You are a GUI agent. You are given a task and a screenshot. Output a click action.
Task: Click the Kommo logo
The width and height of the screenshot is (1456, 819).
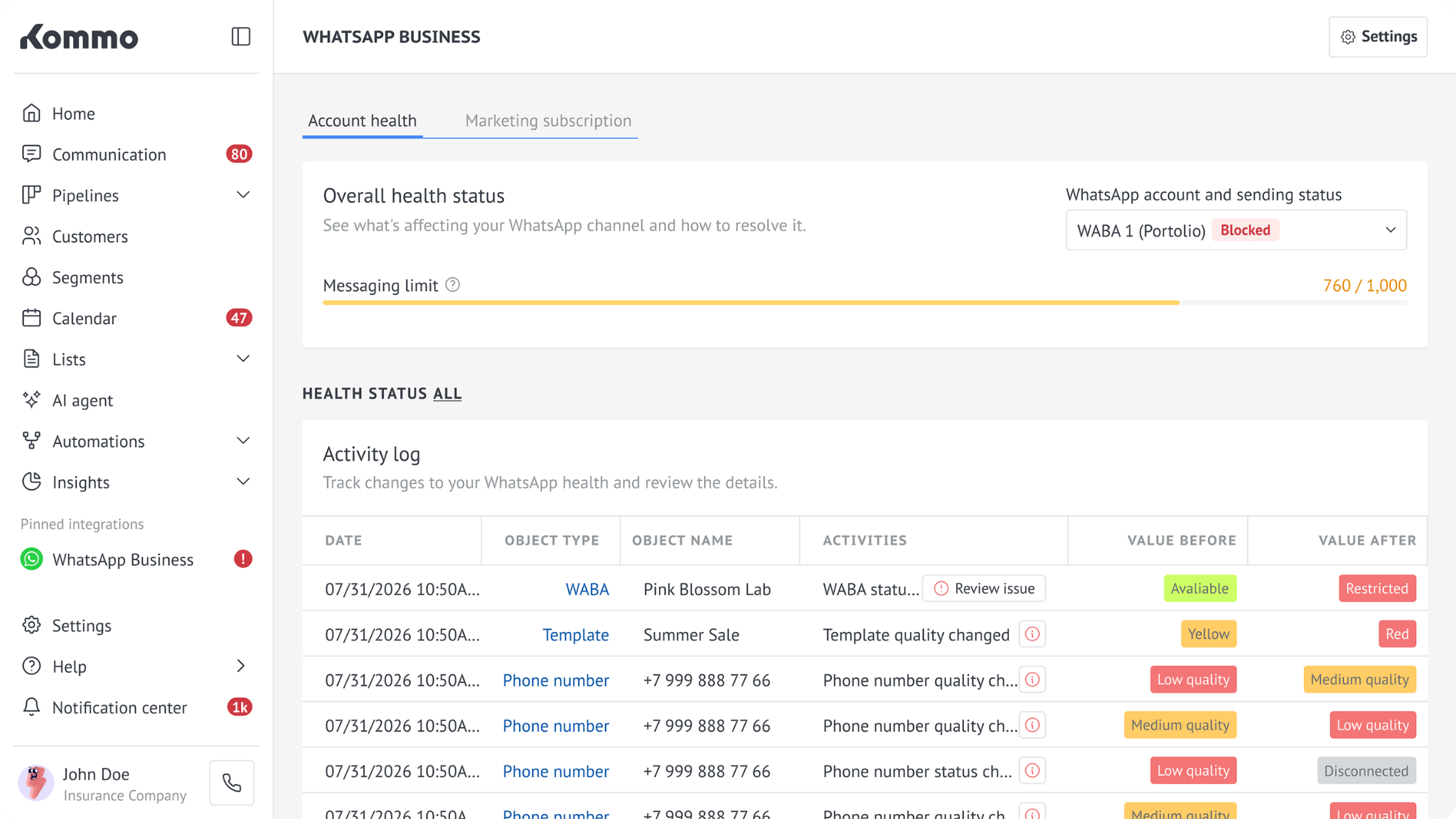coord(79,37)
